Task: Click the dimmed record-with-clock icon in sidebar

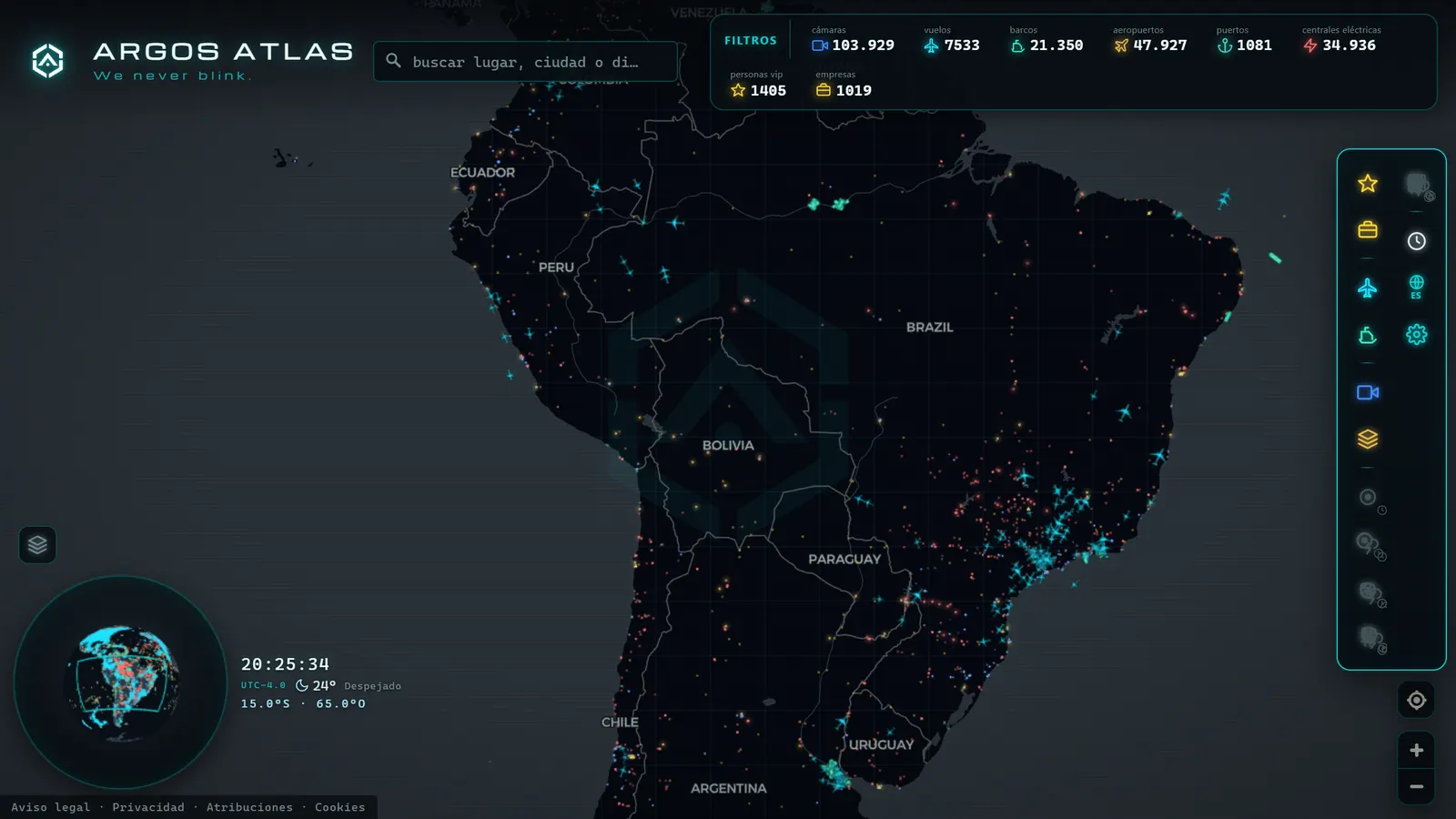Action: pos(1370,500)
